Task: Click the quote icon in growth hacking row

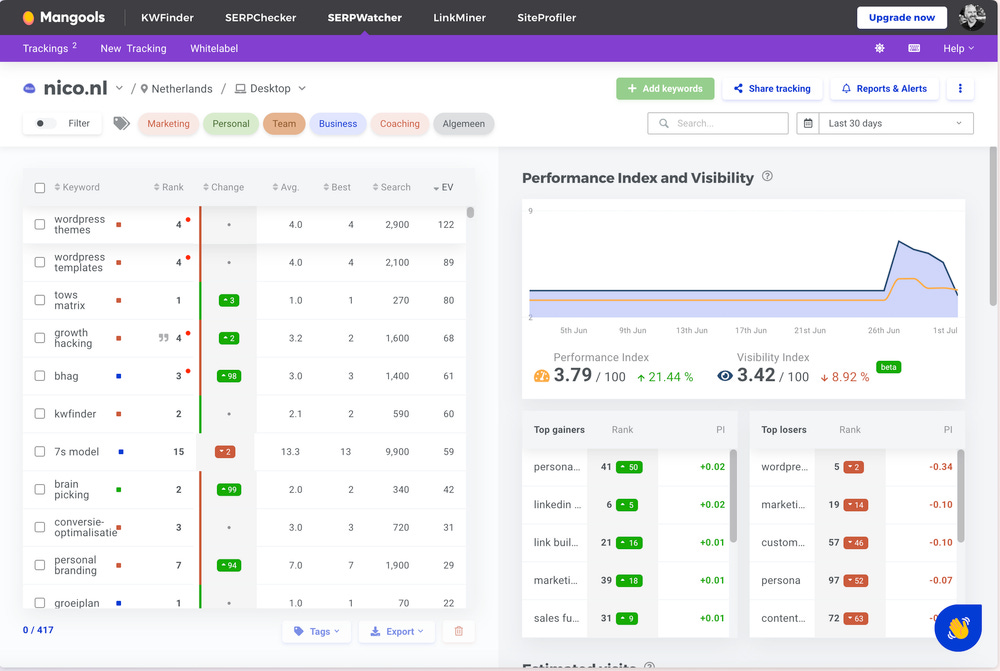Action: click(x=163, y=338)
